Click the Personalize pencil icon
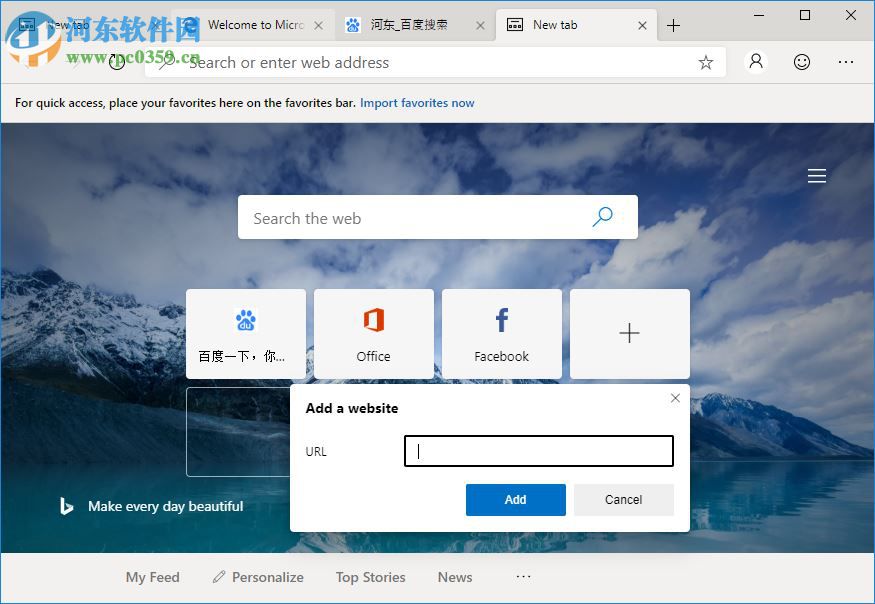Screen dimensions: 875x604 click(218, 577)
